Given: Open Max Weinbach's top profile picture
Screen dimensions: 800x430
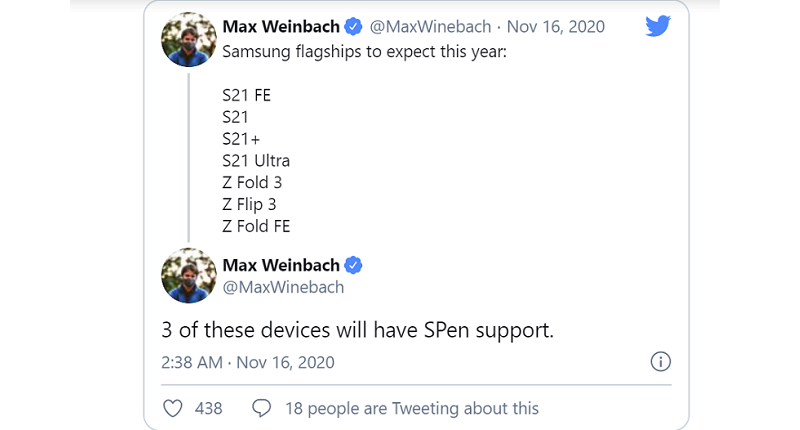Looking at the screenshot, I should (189, 39).
